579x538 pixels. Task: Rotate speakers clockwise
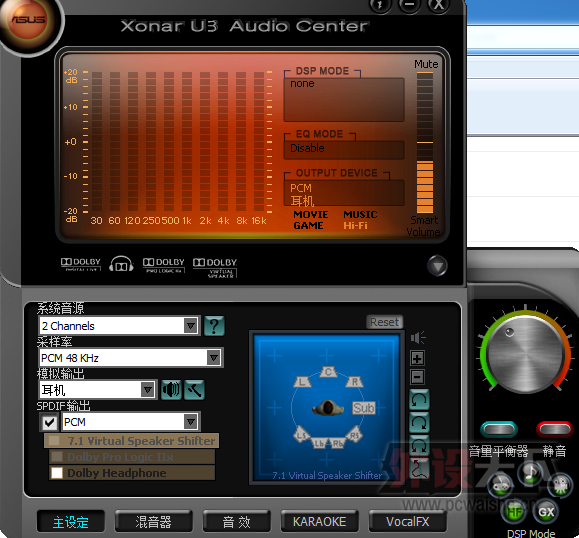[419, 422]
